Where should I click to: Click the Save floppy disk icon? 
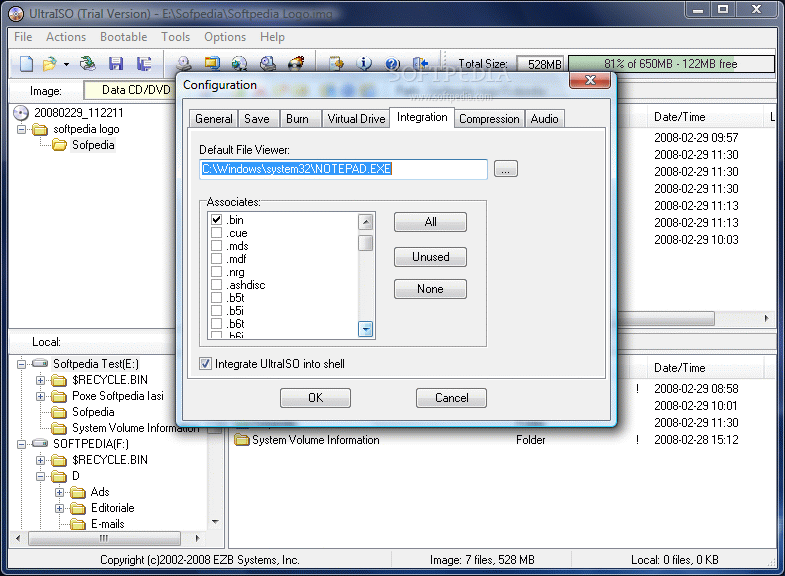[x=116, y=64]
